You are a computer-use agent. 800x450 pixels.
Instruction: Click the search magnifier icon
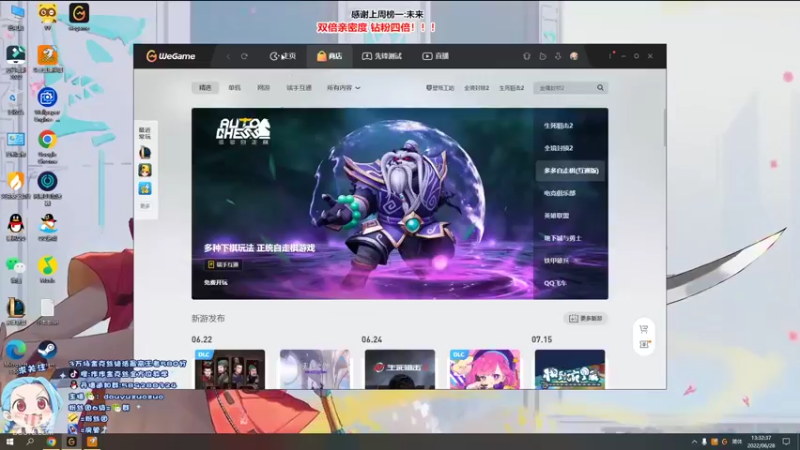pos(601,88)
